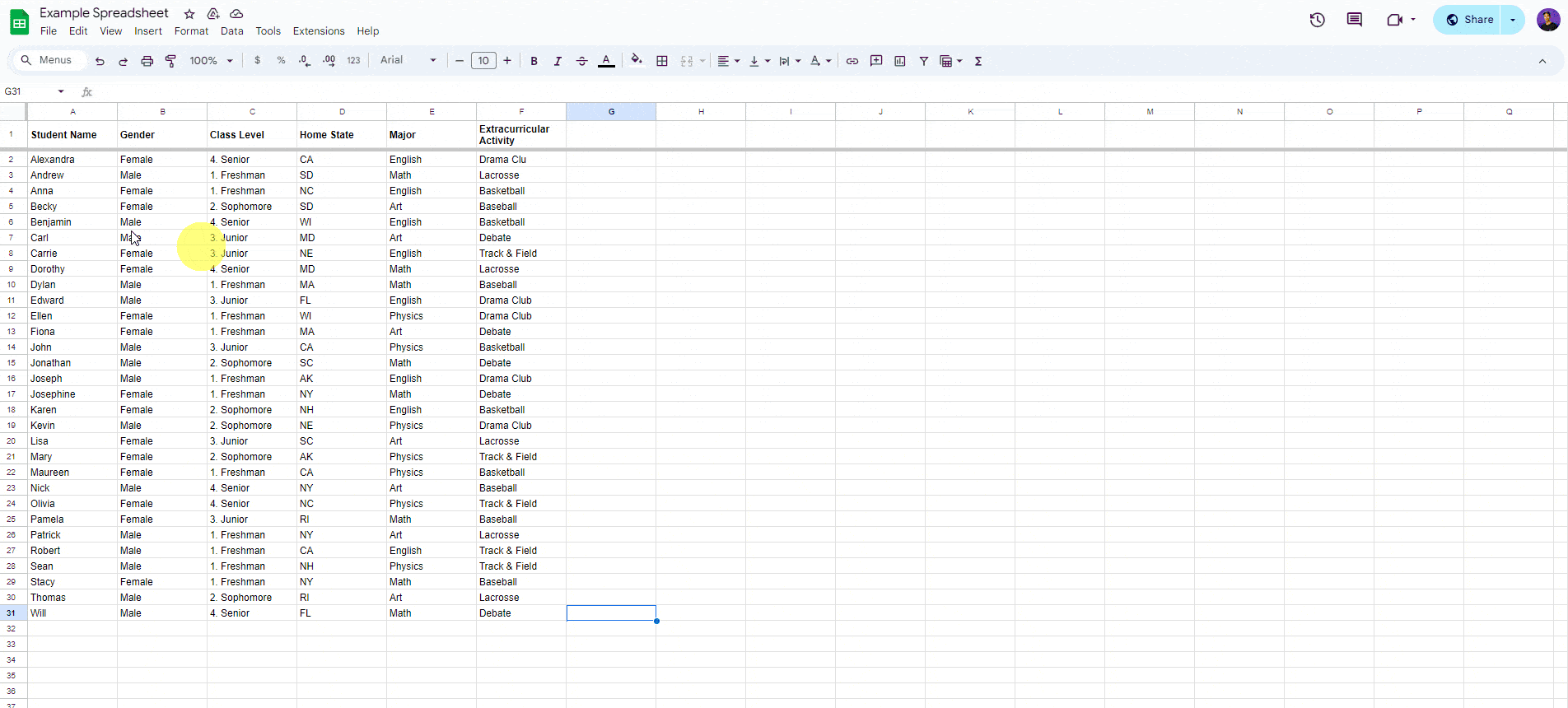The image size is (1568, 708).
Task: Click the Share button
Action: pyautogui.click(x=1468, y=20)
